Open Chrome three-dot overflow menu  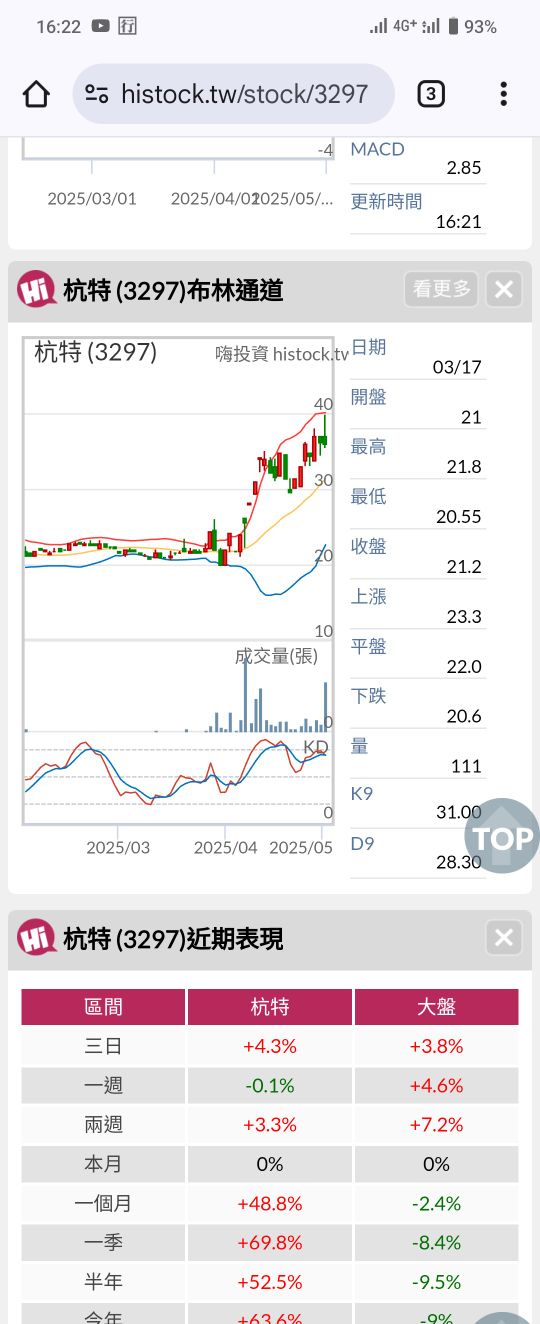point(503,94)
